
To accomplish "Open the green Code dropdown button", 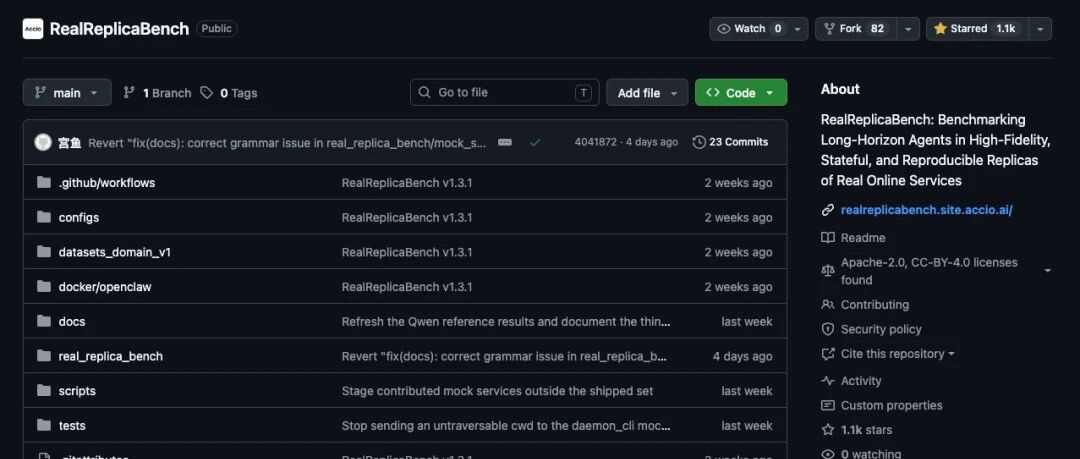I will 740,92.
